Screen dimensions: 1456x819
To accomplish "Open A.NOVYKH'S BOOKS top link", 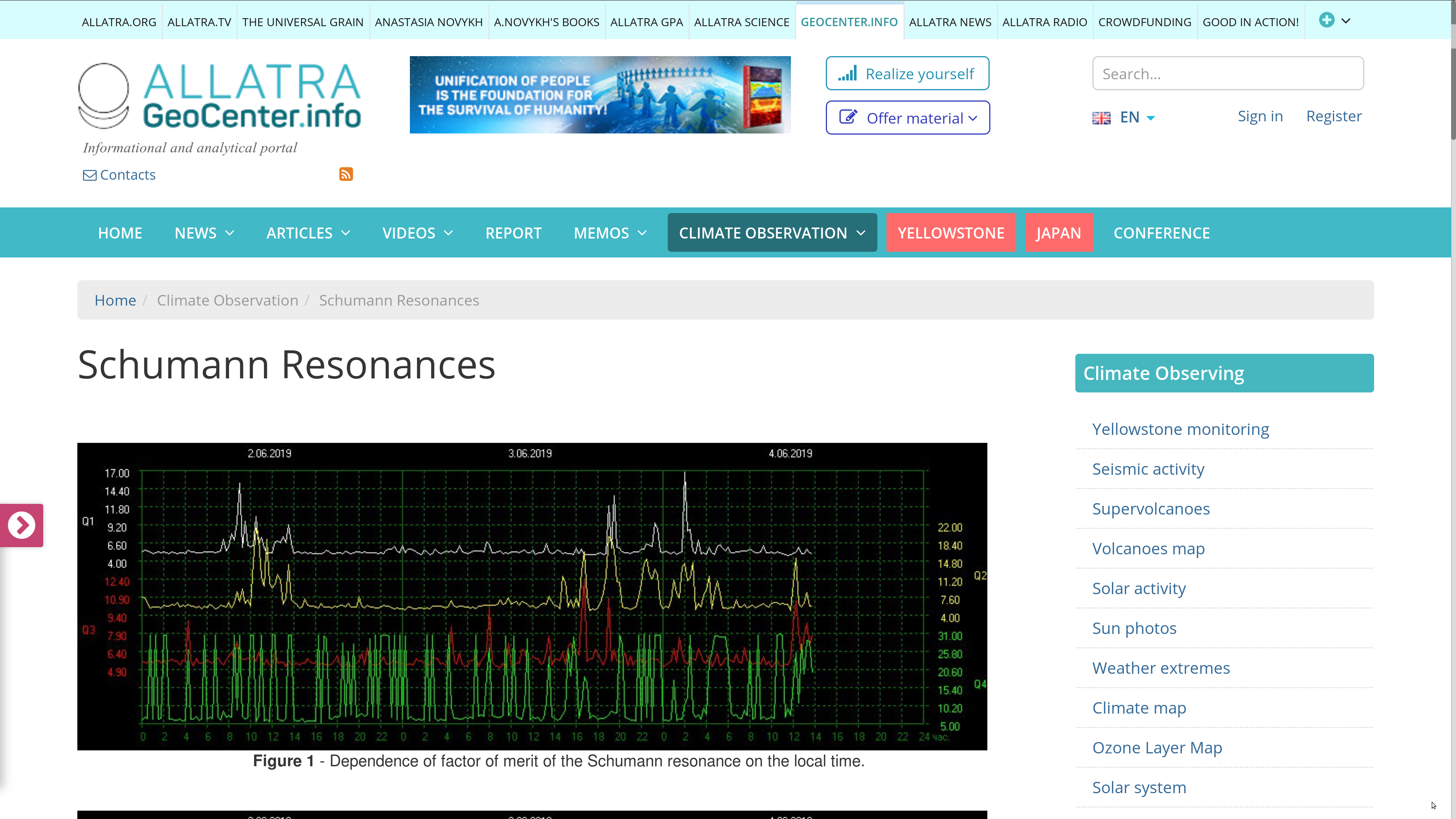I will click(546, 22).
